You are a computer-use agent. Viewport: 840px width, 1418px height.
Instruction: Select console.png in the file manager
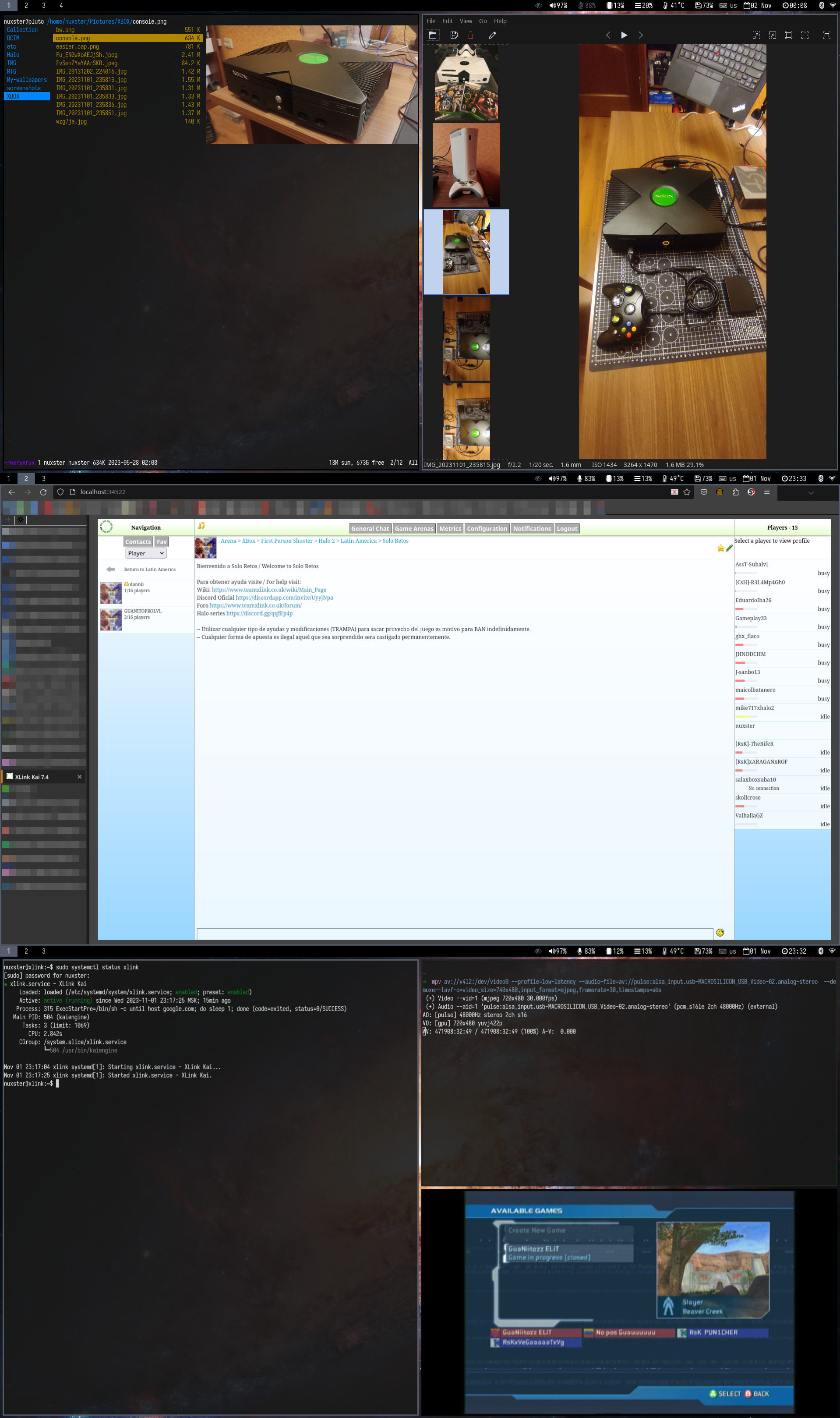click(127, 38)
